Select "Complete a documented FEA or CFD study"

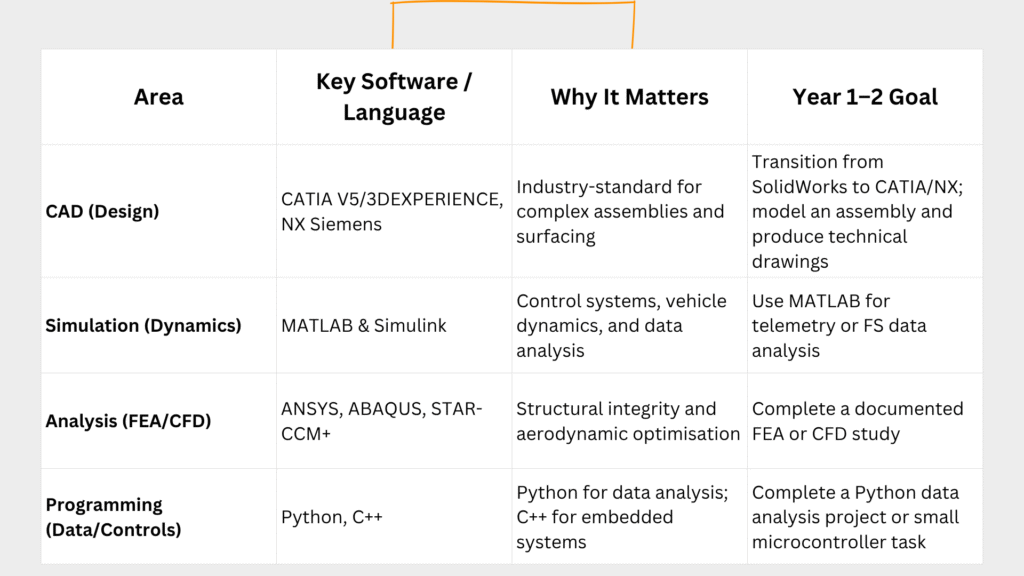tap(857, 421)
